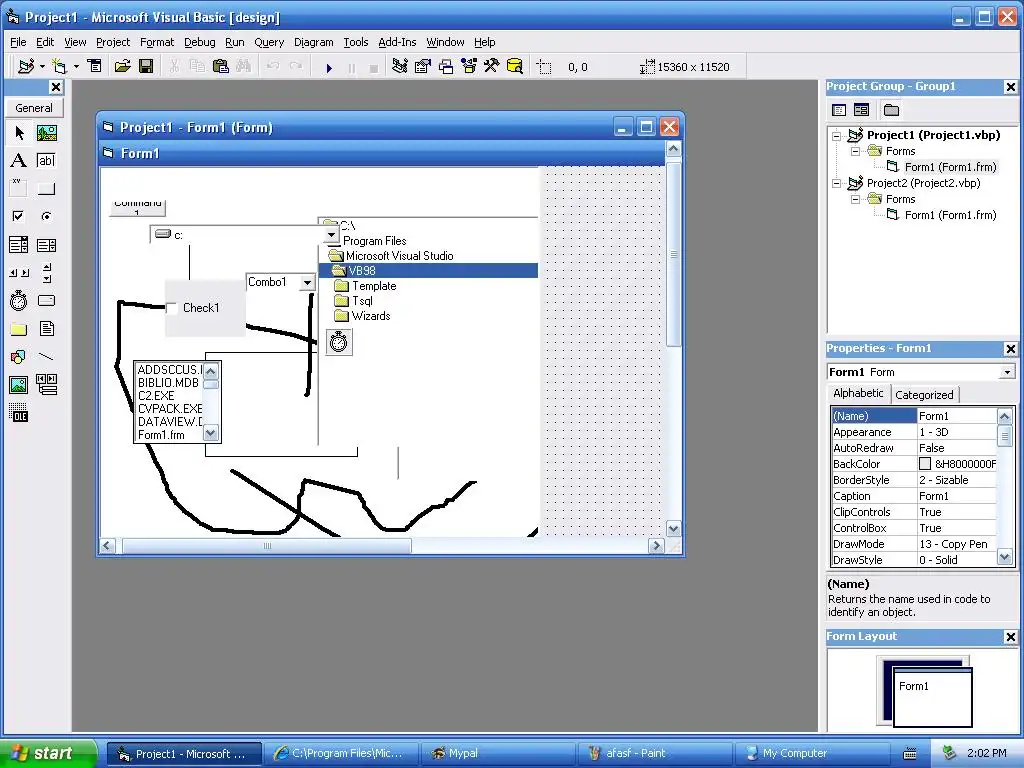Select the Pointer tool in toolbox

[19, 133]
